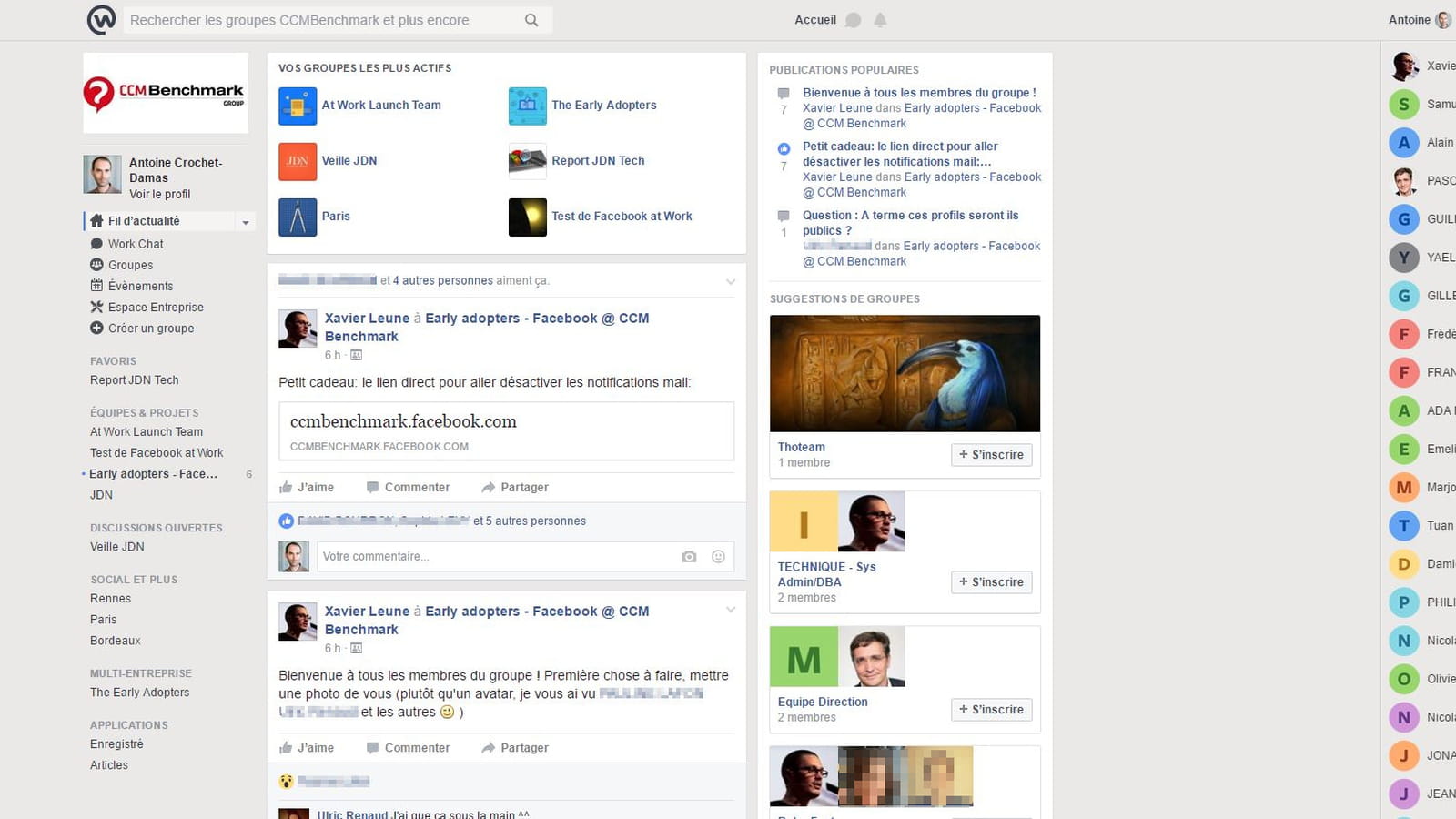Click the Facebook at Work logo icon

(101, 19)
